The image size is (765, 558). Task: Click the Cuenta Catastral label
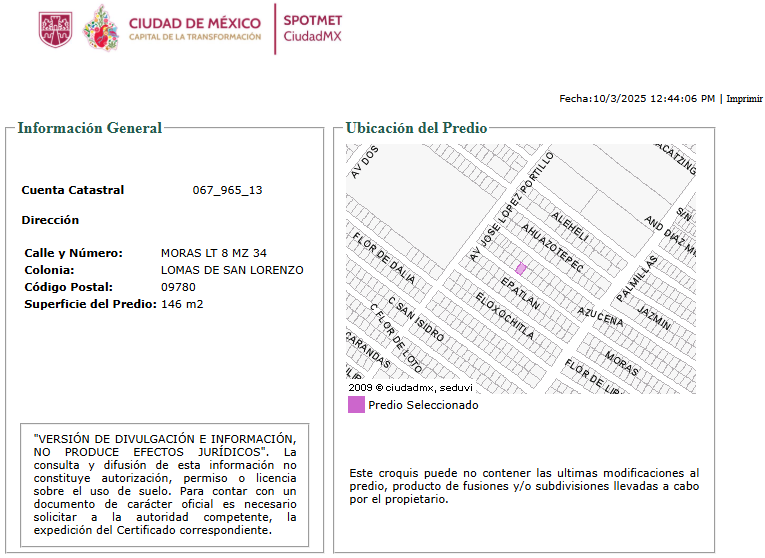point(73,190)
